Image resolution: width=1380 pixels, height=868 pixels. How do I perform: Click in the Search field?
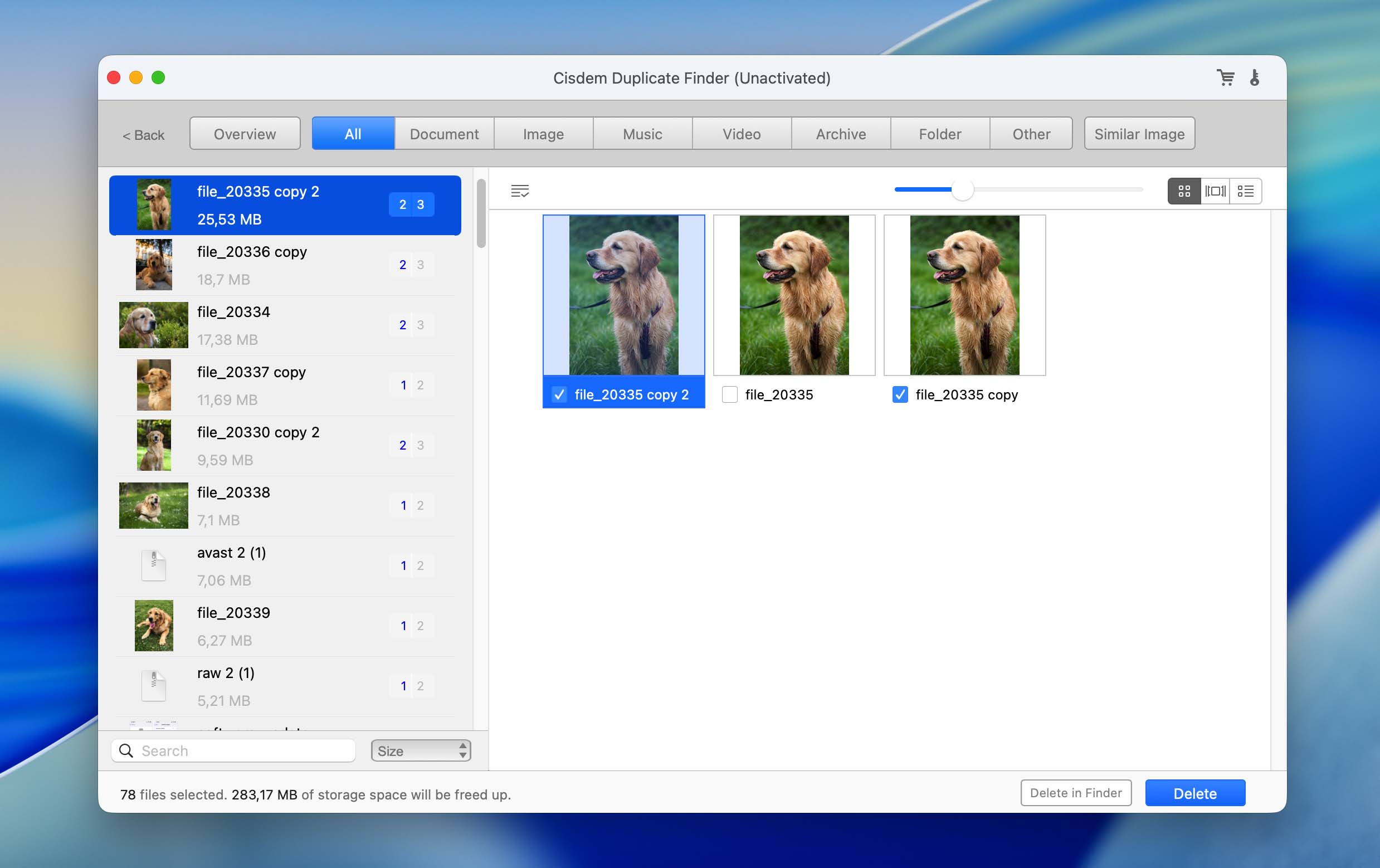233,750
